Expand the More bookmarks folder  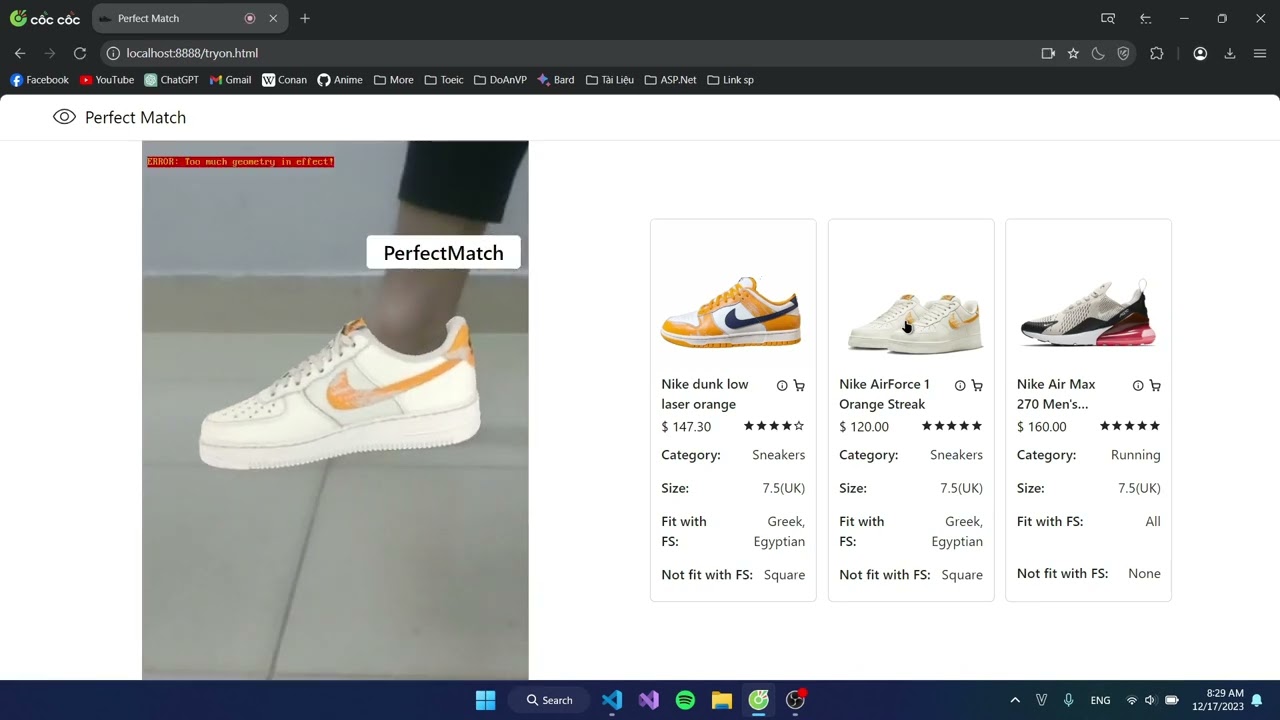tap(393, 80)
